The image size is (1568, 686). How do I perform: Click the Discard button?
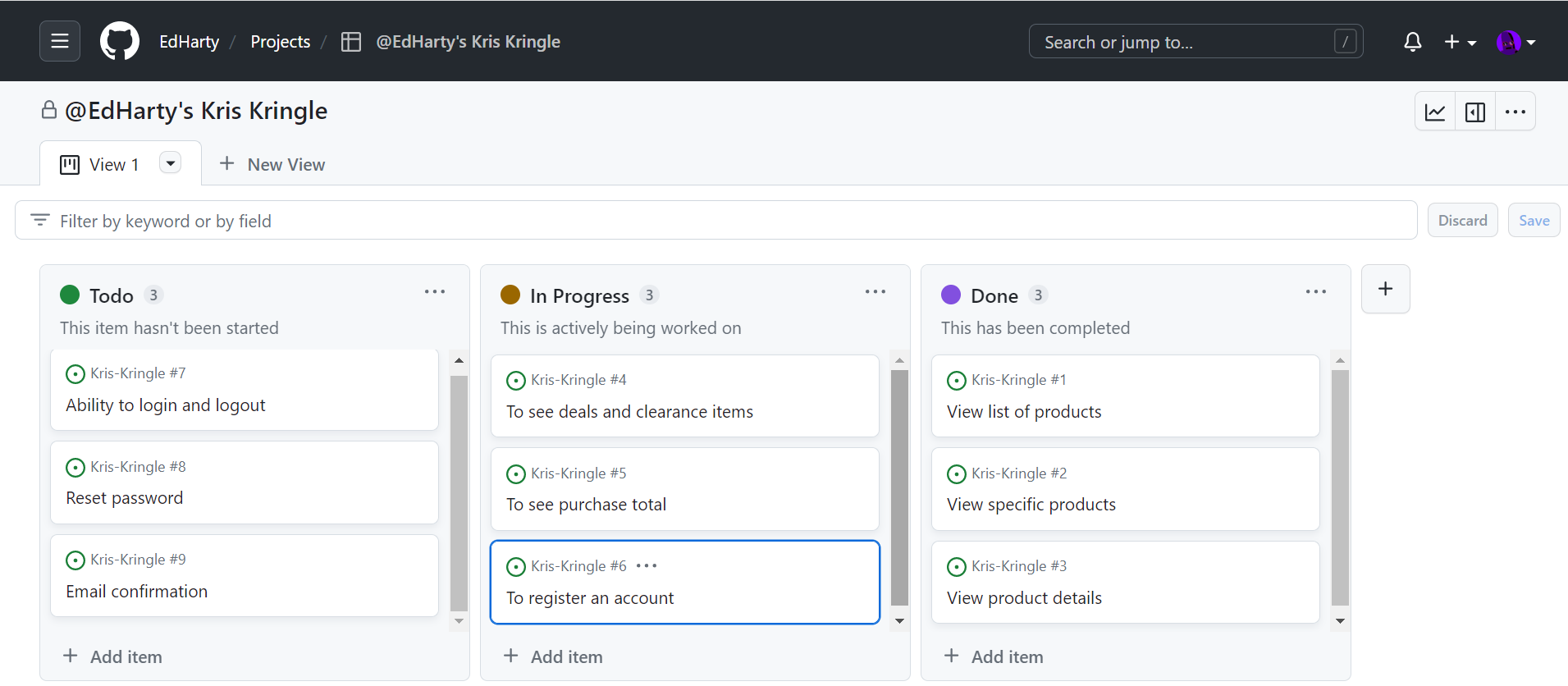pyautogui.click(x=1462, y=221)
